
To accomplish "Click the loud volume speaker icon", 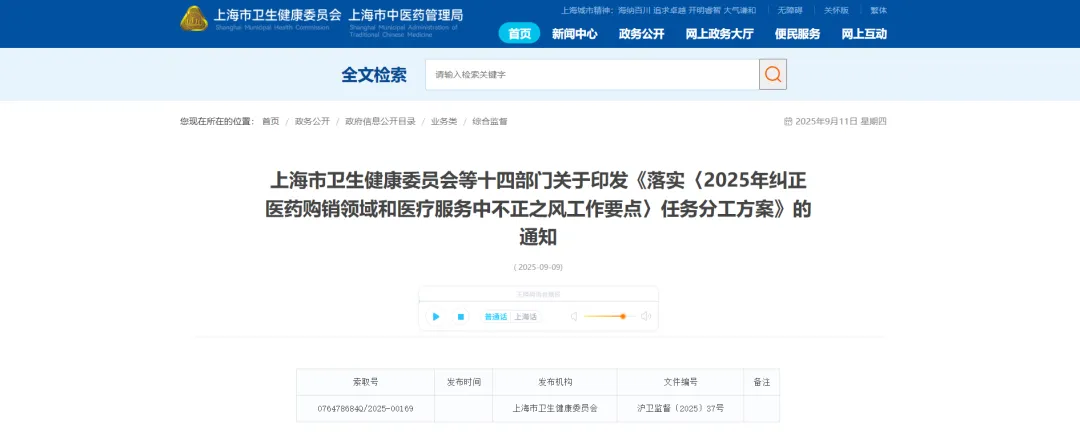I will (646, 316).
